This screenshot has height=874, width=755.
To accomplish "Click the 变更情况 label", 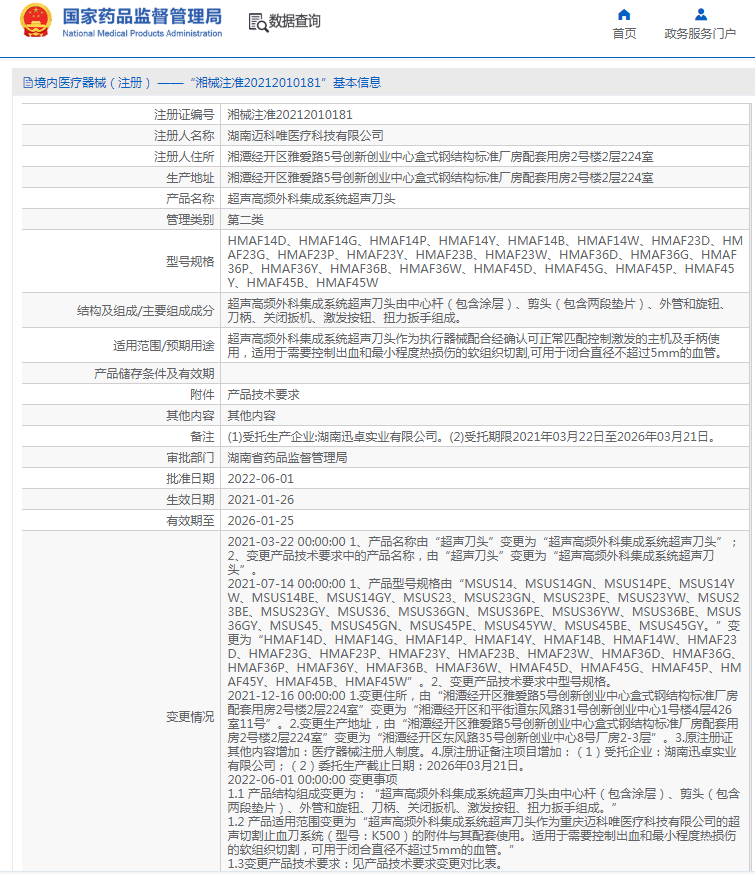I will click(x=190, y=717).
